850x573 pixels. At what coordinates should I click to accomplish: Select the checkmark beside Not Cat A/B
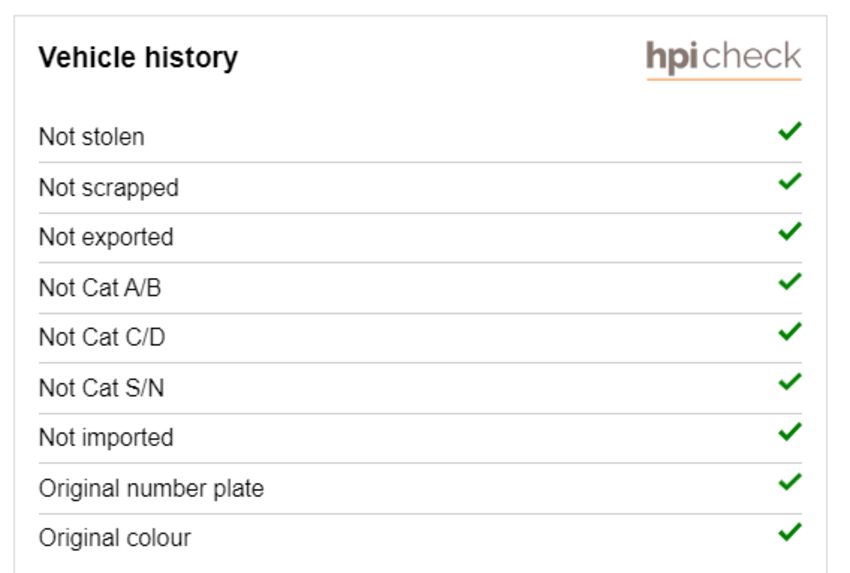pos(790,281)
